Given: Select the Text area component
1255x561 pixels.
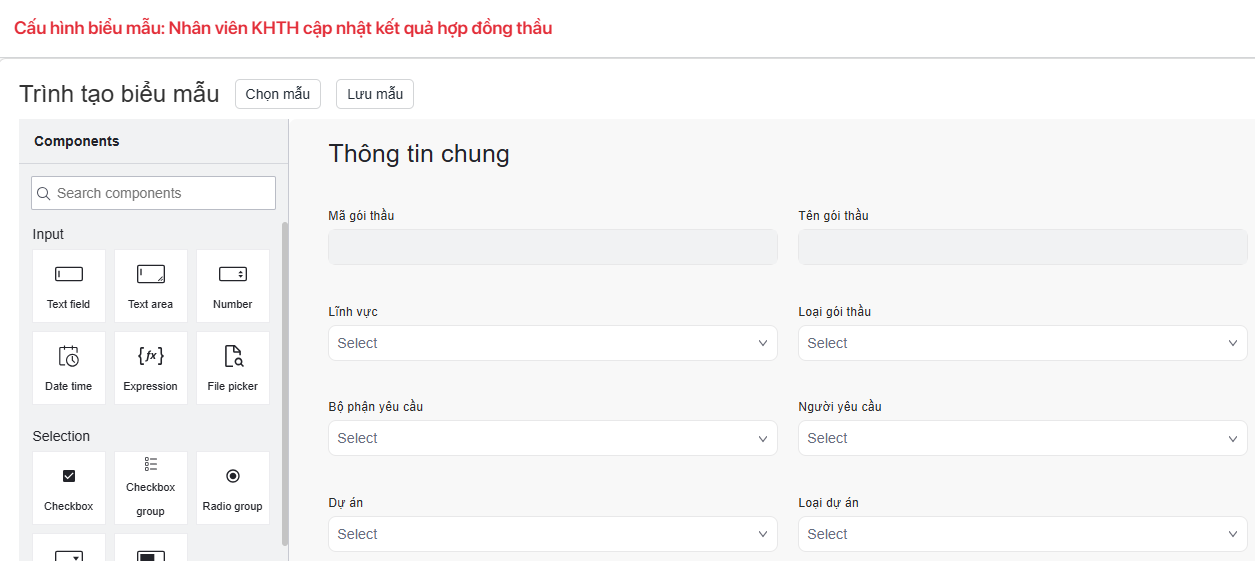Looking at the screenshot, I should pos(151,286).
